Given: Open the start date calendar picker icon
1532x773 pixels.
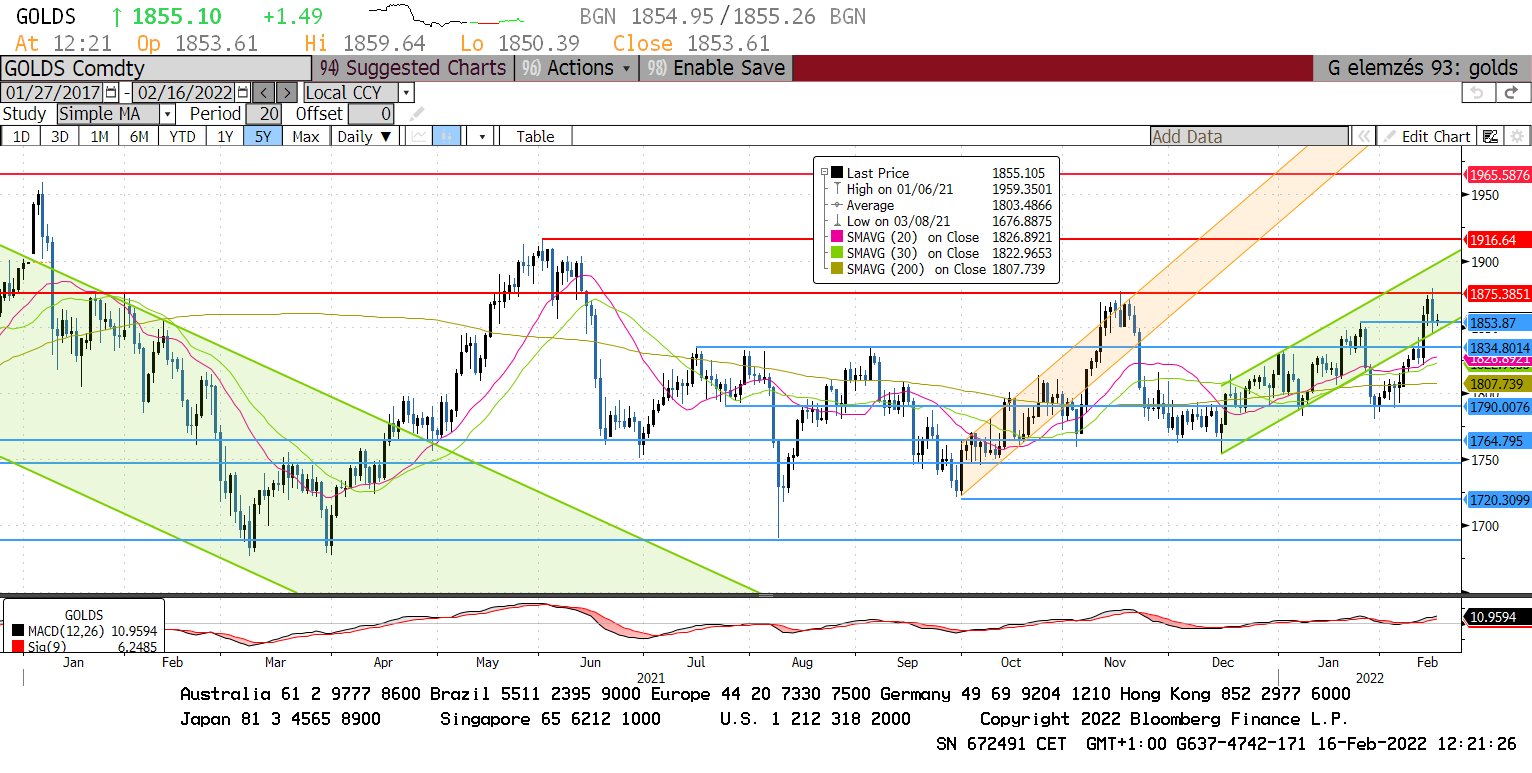Looking at the screenshot, I should pos(111,92).
